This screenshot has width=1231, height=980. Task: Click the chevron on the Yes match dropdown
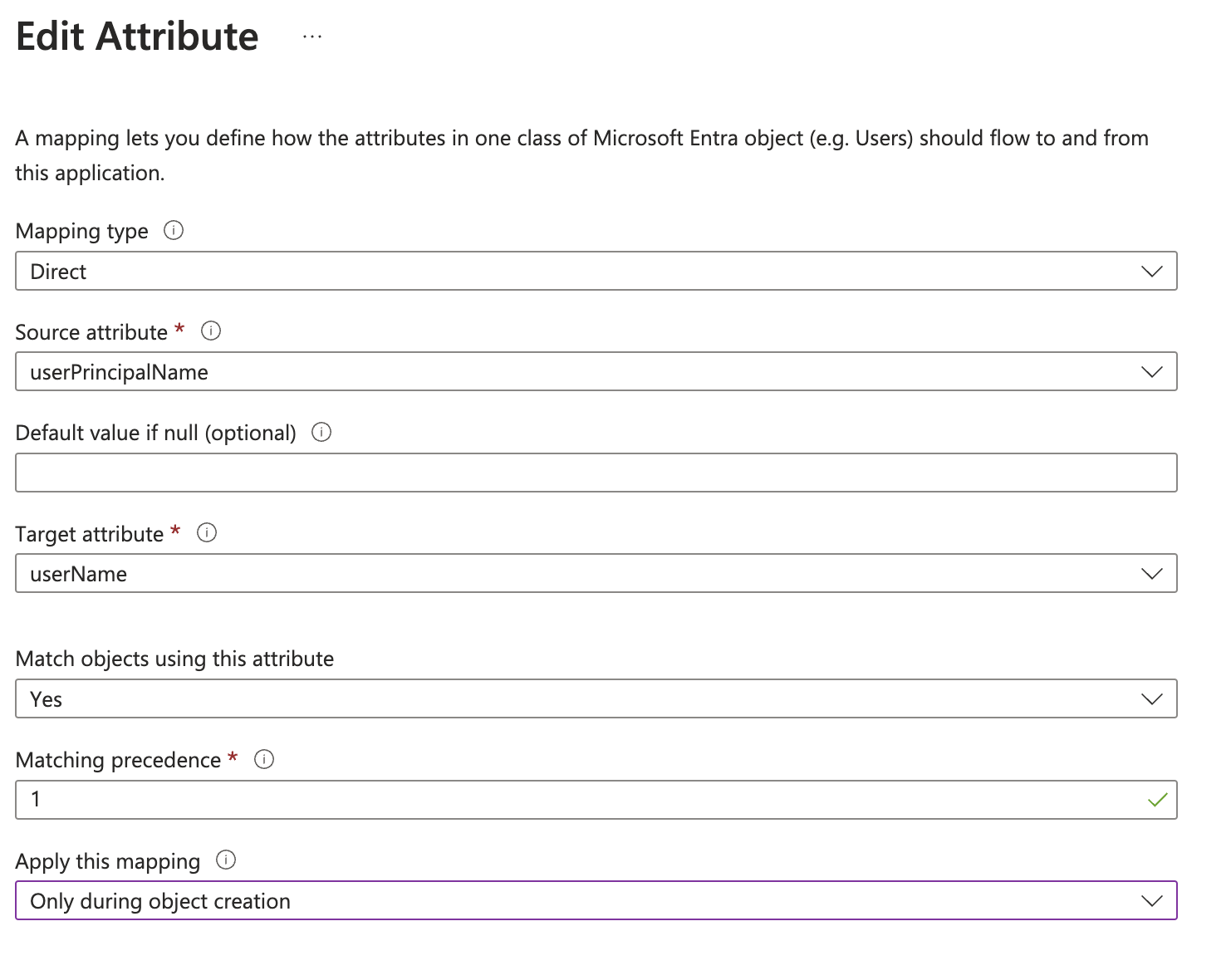pyautogui.click(x=1152, y=699)
